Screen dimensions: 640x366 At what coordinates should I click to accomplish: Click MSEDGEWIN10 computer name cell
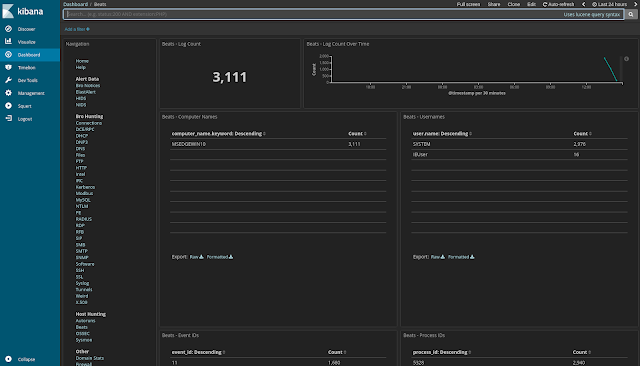click(x=189, y=144)
